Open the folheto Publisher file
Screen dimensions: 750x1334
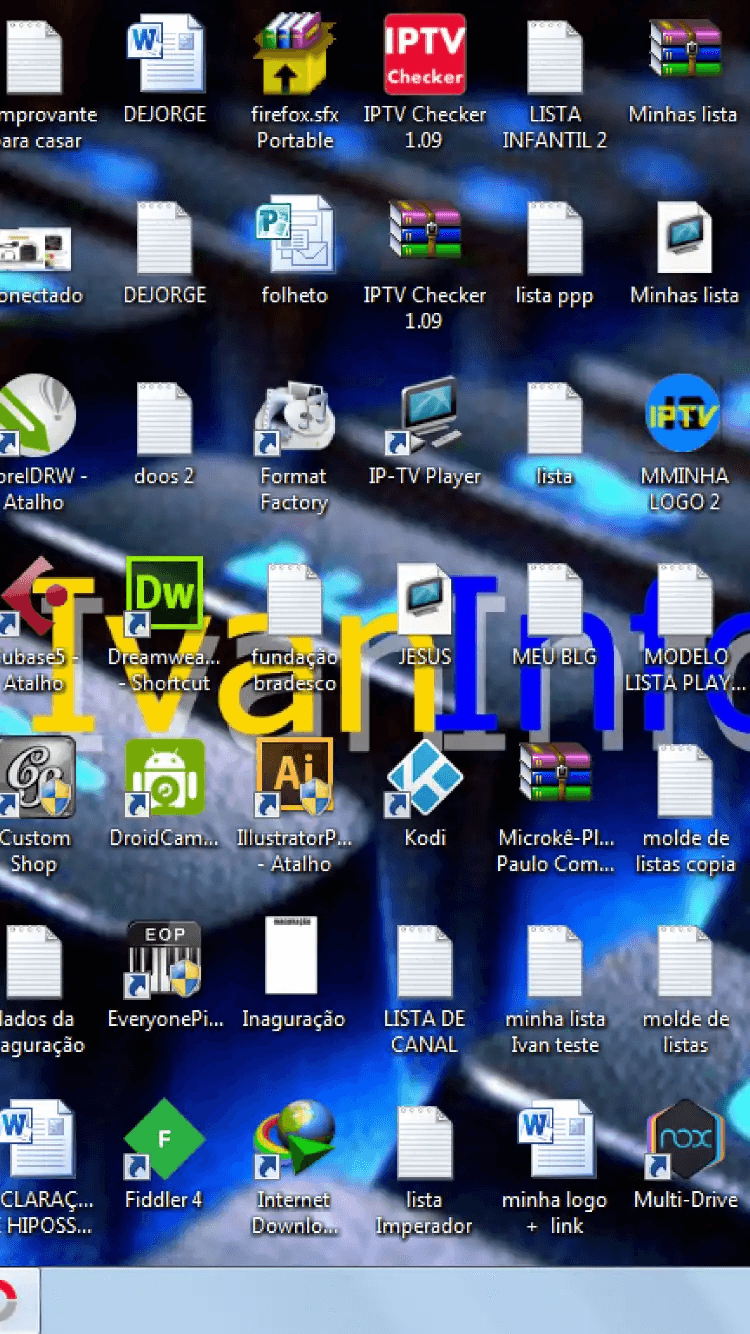(295, 235)
